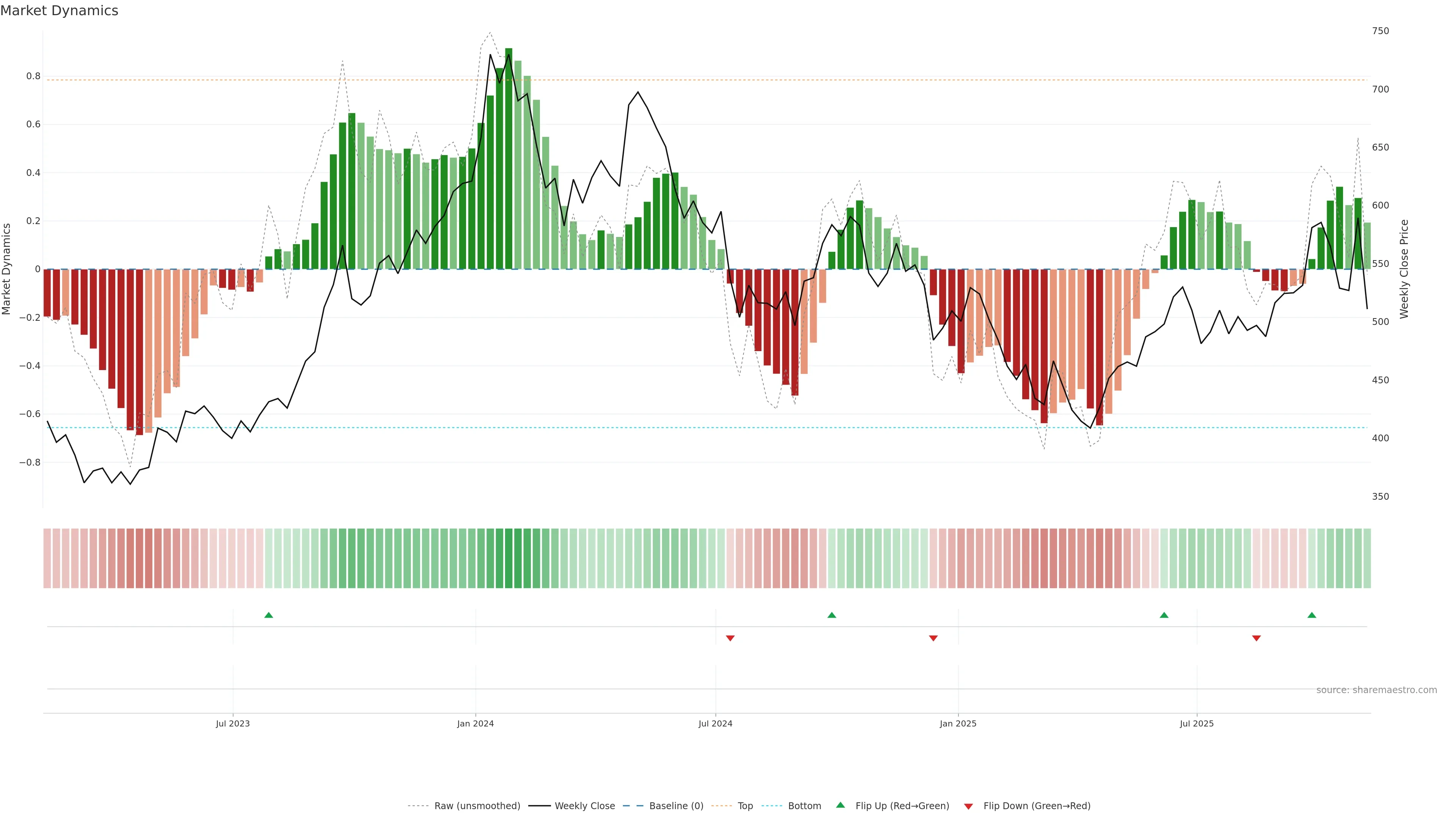Screen dimensions: 1456x819
Task: Hide the Top line via the legend
Action: coord(745,806)
